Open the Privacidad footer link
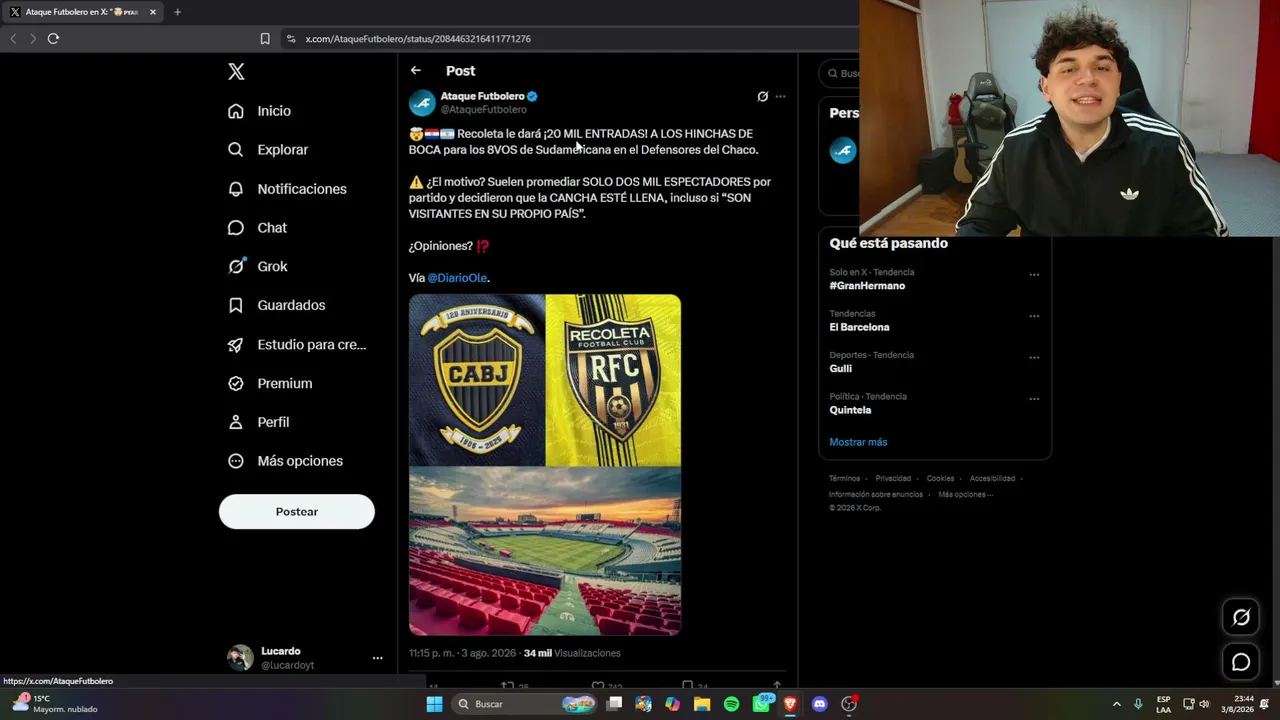 pos(893,479)
